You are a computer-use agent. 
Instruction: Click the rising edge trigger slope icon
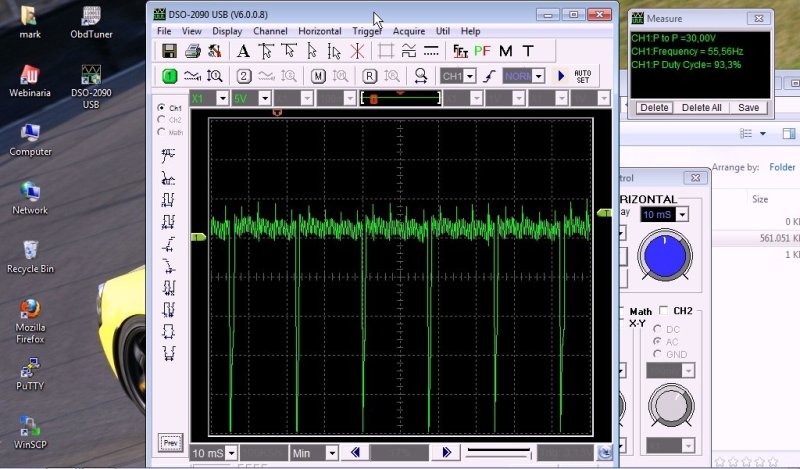[489, 76]
